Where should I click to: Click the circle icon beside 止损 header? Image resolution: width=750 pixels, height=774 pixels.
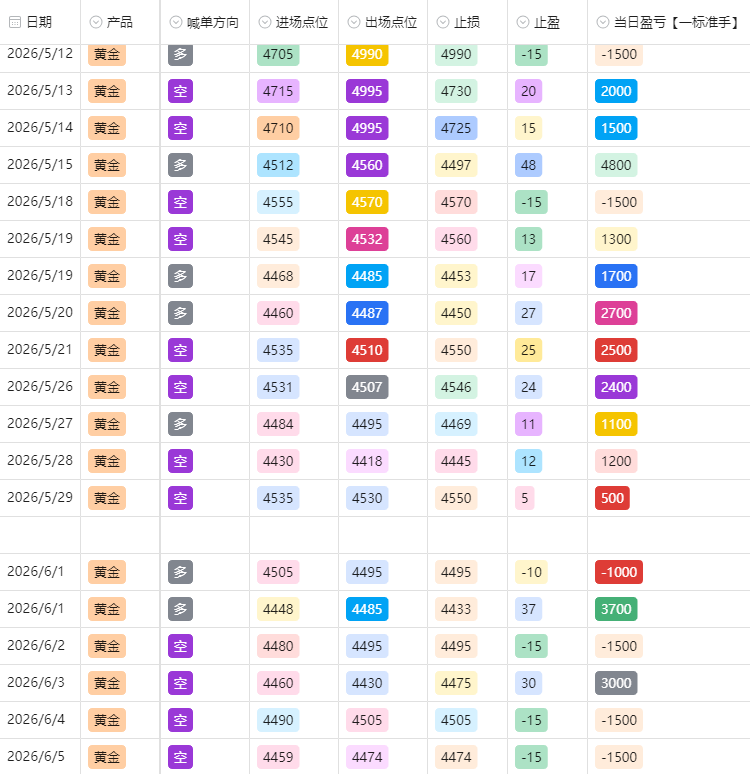443,22
